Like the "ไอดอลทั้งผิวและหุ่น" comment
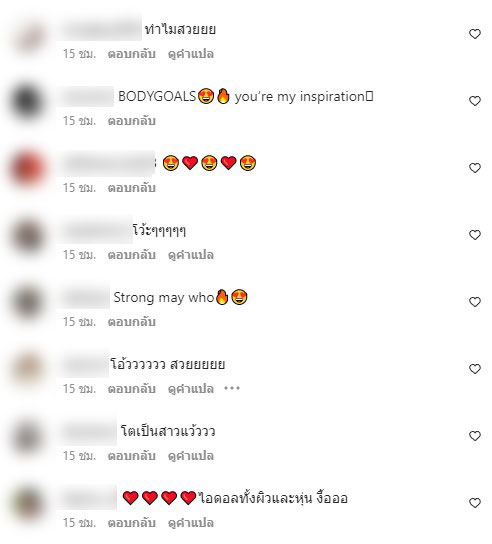This screenshot has width=492, height=544. [x=475, y=503]
